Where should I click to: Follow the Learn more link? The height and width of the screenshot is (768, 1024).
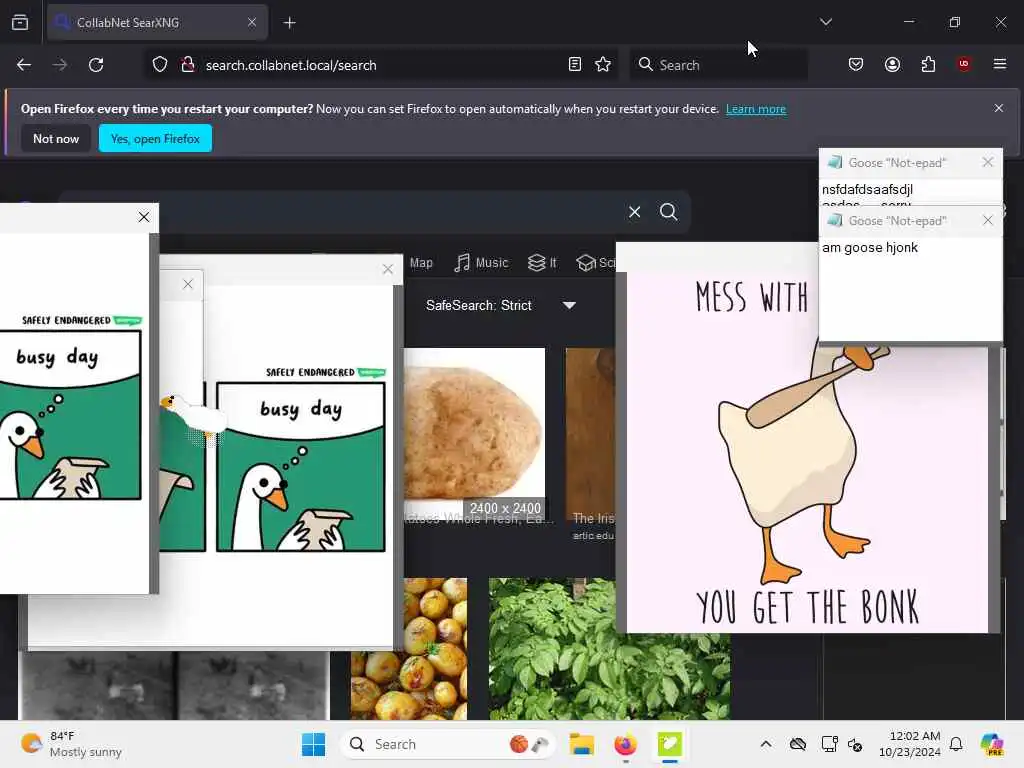[756, 109]
